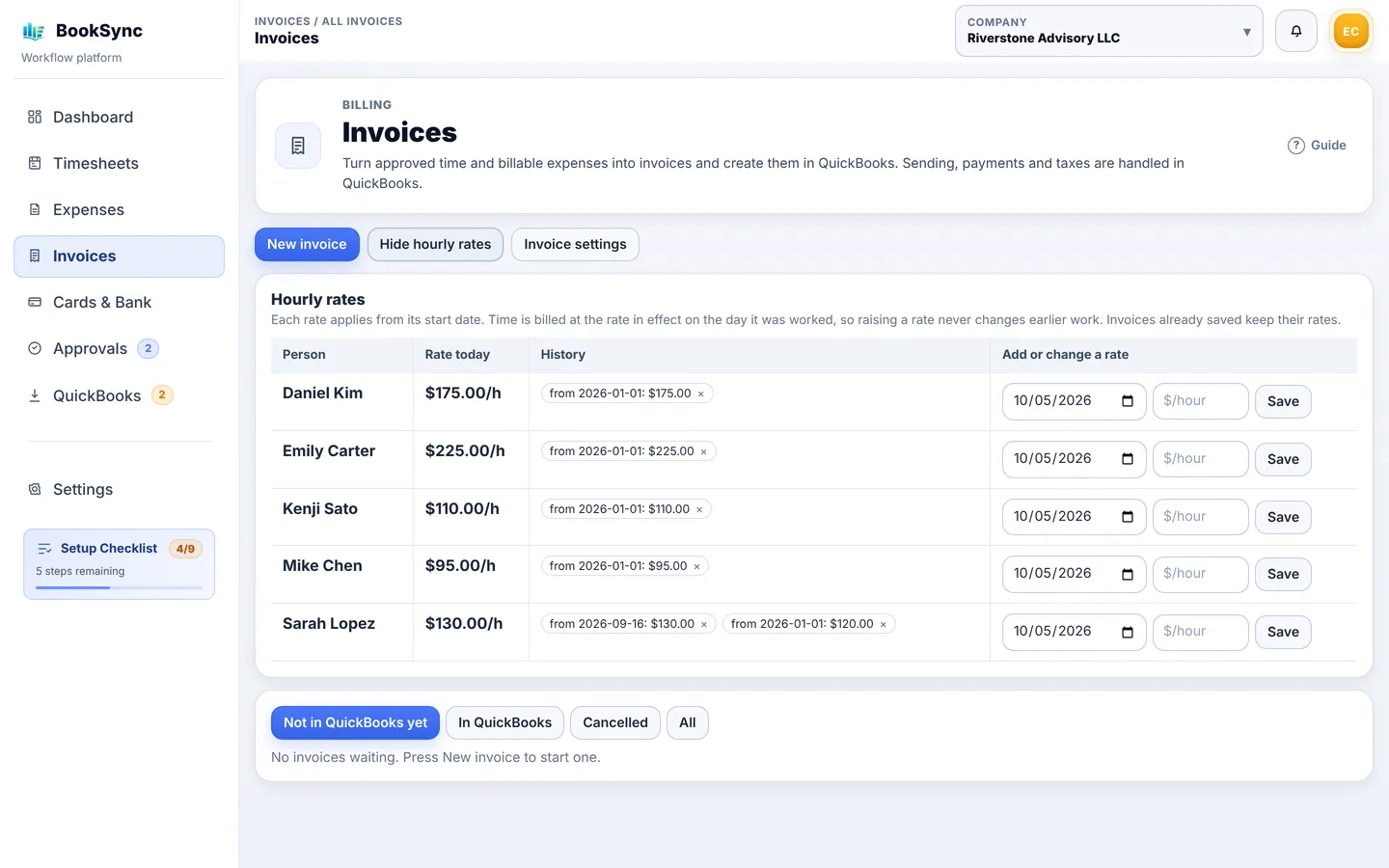
Task: Open Approvals with 2 pending
Action: pyautogui.click(x=119, y=348)
